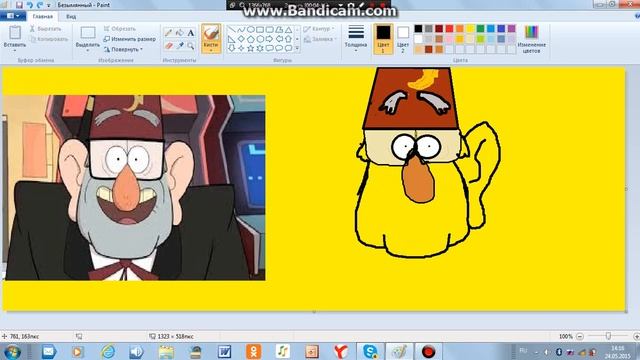640x360 pixels.
Task: Pick the yellow color swatch
Action: click(470, 29)
